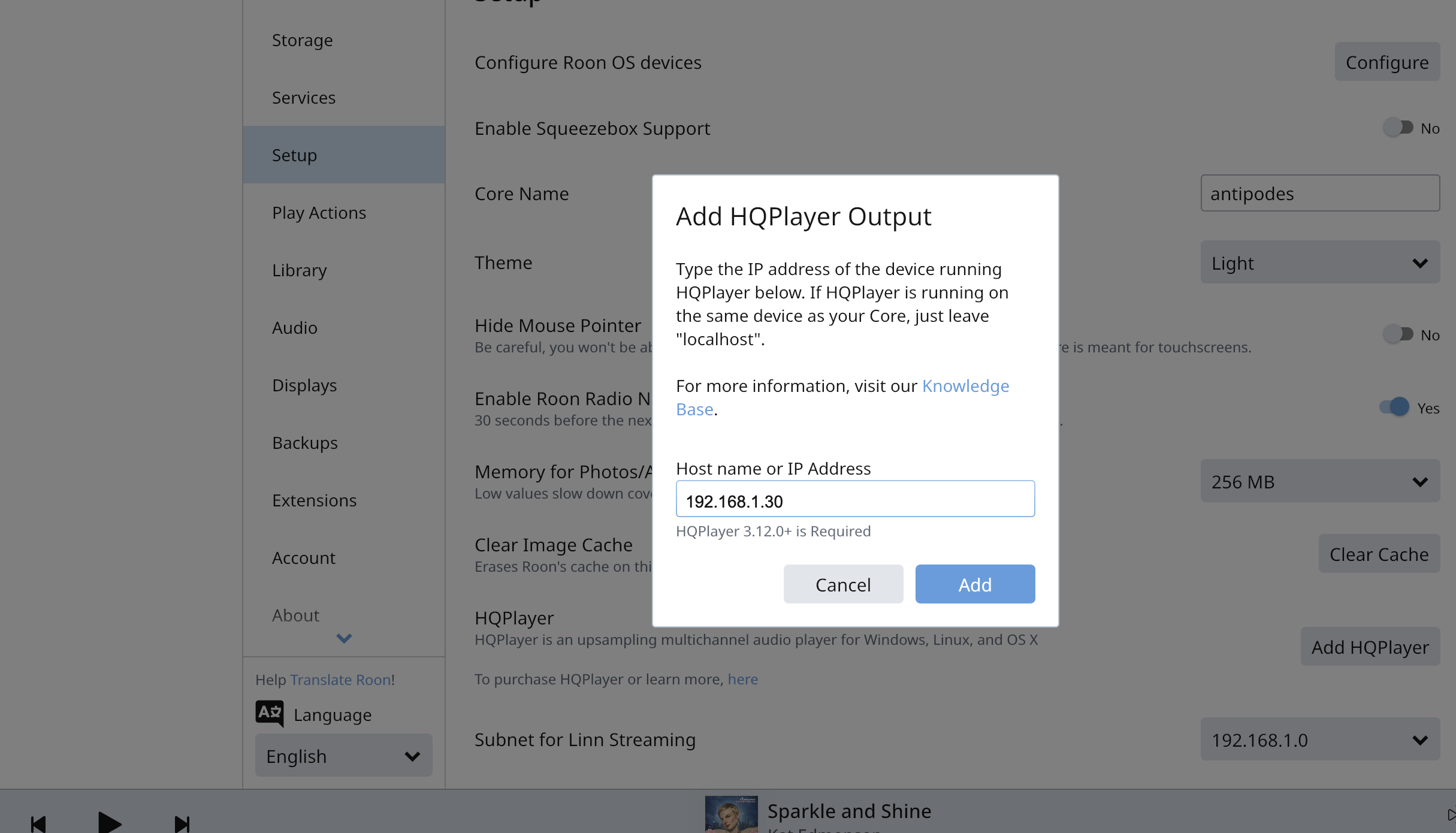
Task: Expand more sidebar items chevron below About
Action: pyautogui.click(x=344, y=638)
